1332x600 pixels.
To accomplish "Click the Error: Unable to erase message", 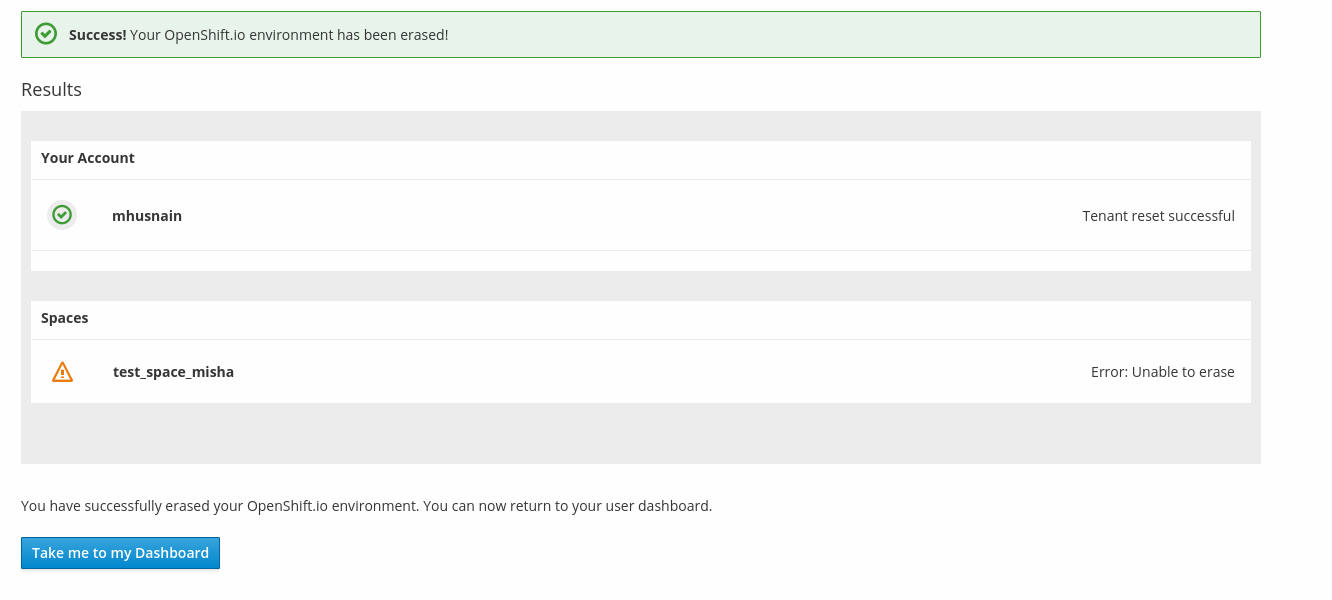I will pos(1162,371).
